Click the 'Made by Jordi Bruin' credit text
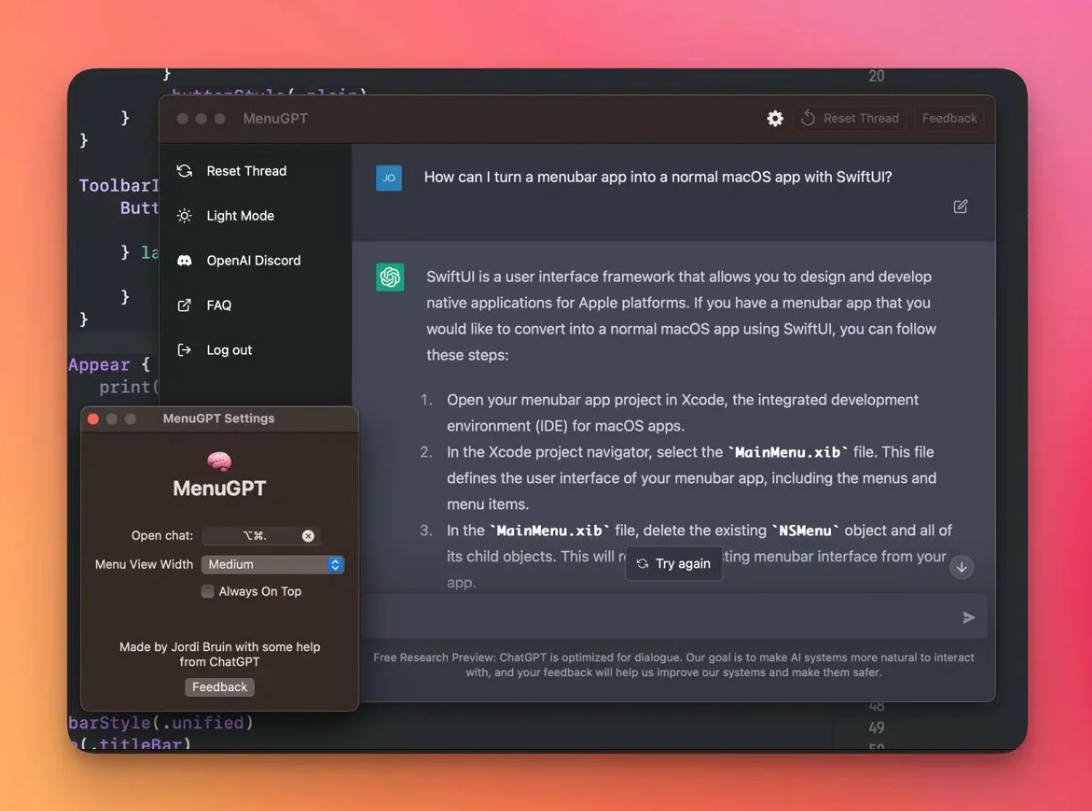 [x=219, y=654]
